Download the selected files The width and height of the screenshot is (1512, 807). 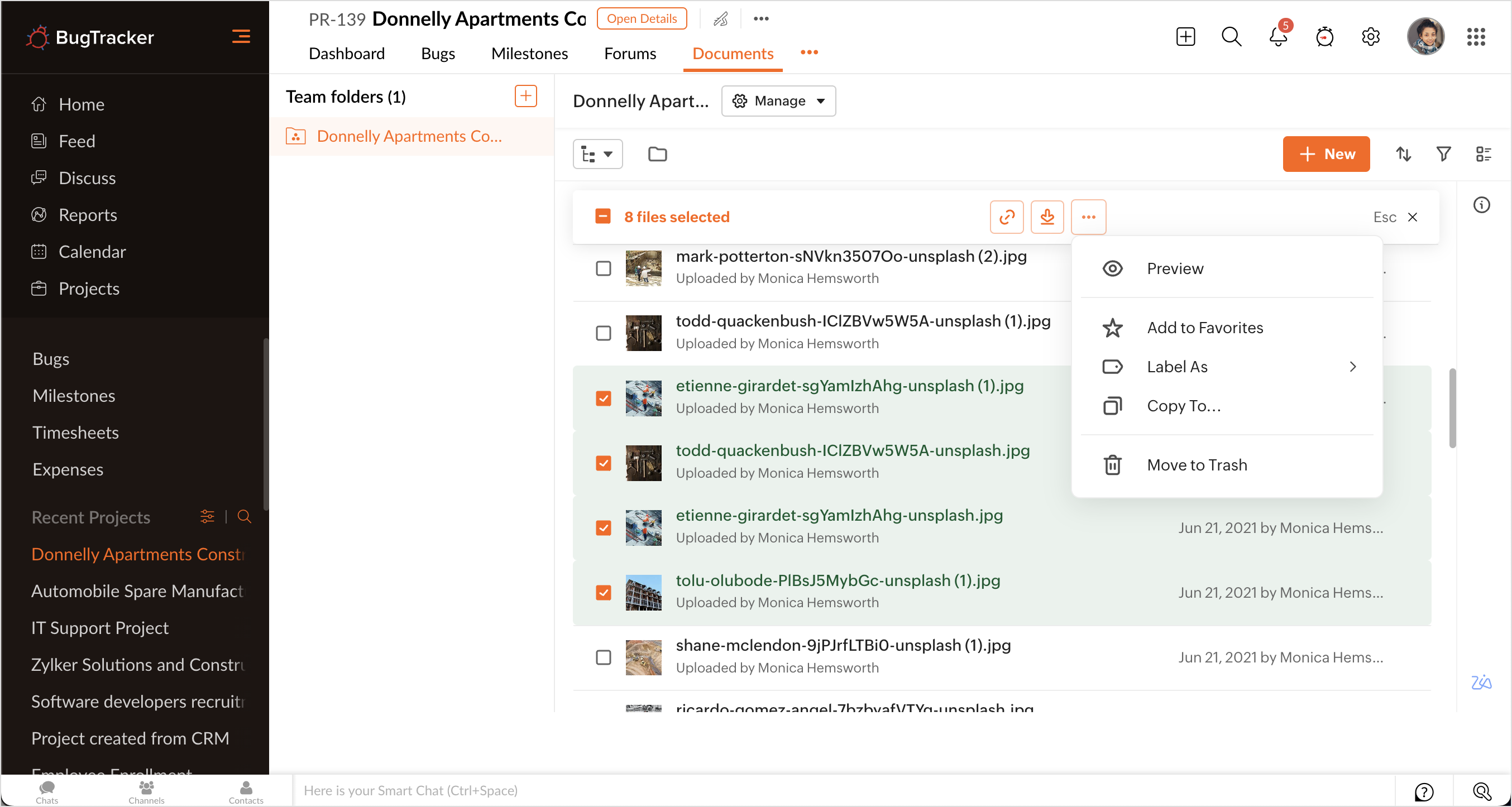(x=1047, y=217)
